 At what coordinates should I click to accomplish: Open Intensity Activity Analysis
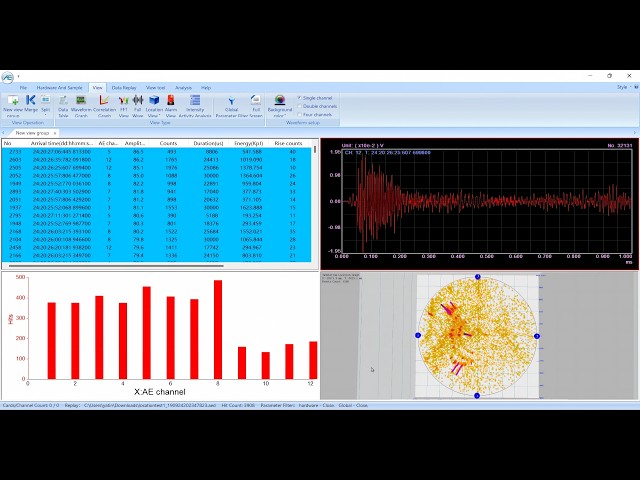point(195,106)
